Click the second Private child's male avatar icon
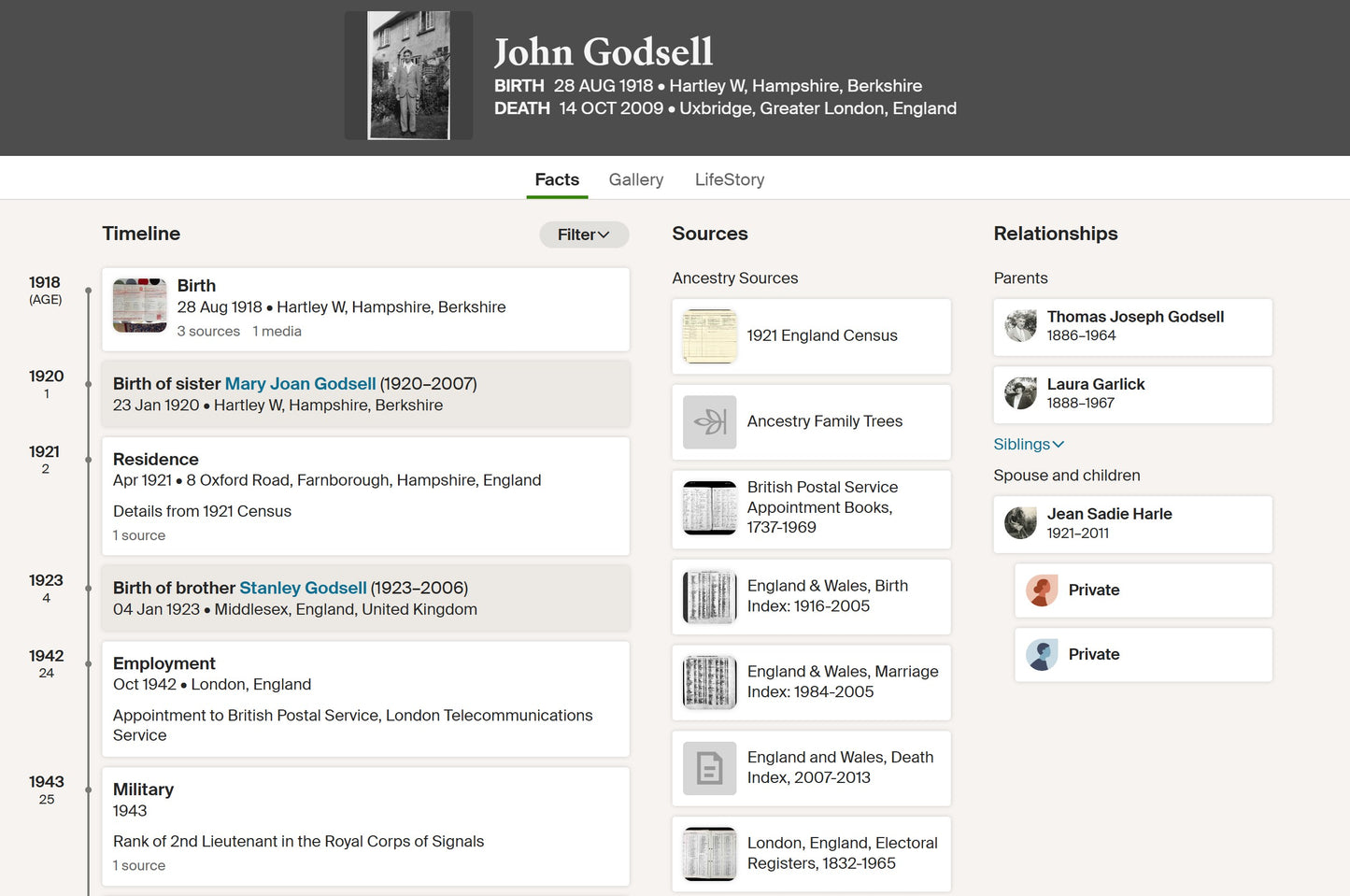Image resolution: width=1350 pixels, height=896 pixels. [1042, 655]
